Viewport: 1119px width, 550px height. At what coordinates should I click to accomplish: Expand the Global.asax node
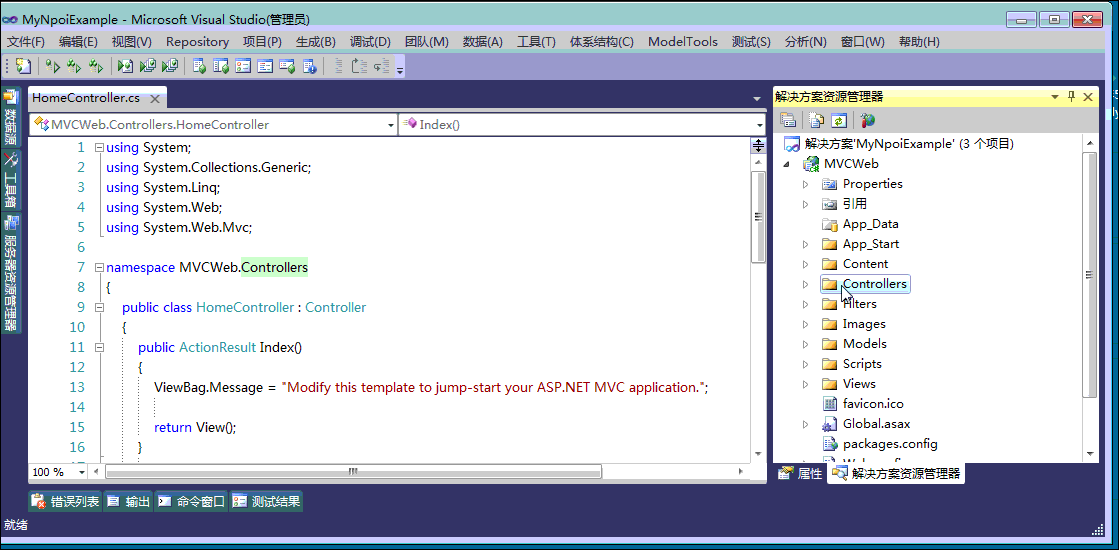coord(806,424)
